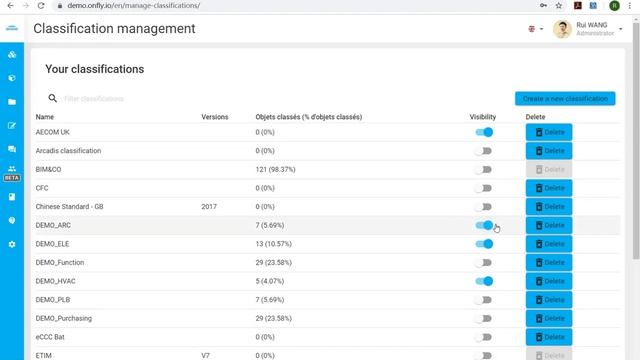Enable visibility for eCCC Bat
This screenshot has height=360, width=640.
coord(484,337)
